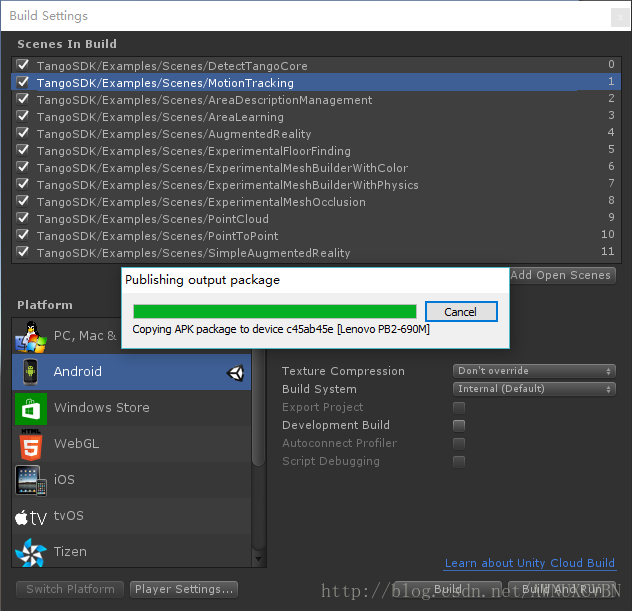Select the Windows Store platform label
Viewport: 632px width, 611px height.
click(x=102, y=407)
